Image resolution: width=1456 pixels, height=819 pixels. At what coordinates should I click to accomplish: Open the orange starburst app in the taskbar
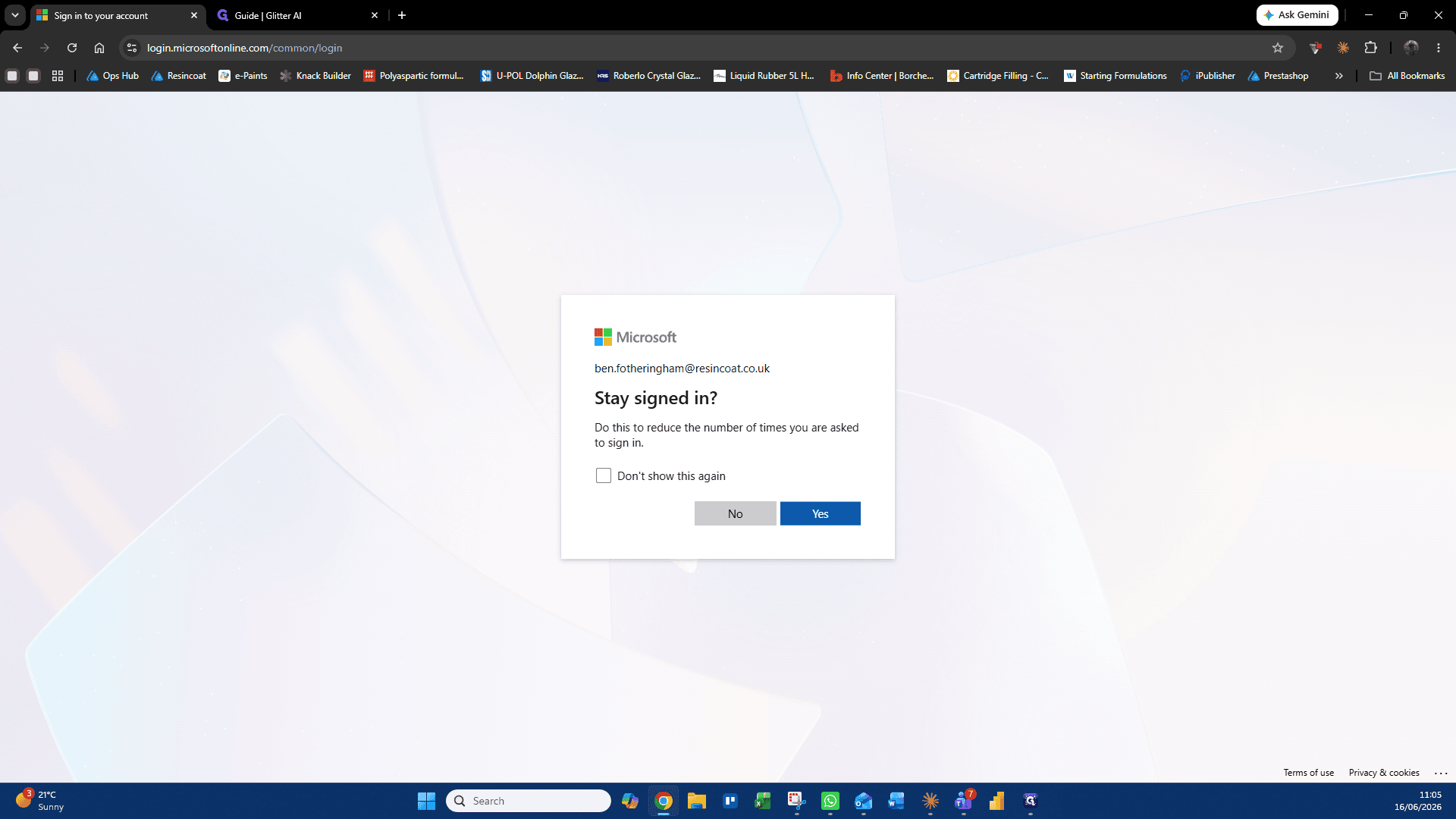point(930,801)
